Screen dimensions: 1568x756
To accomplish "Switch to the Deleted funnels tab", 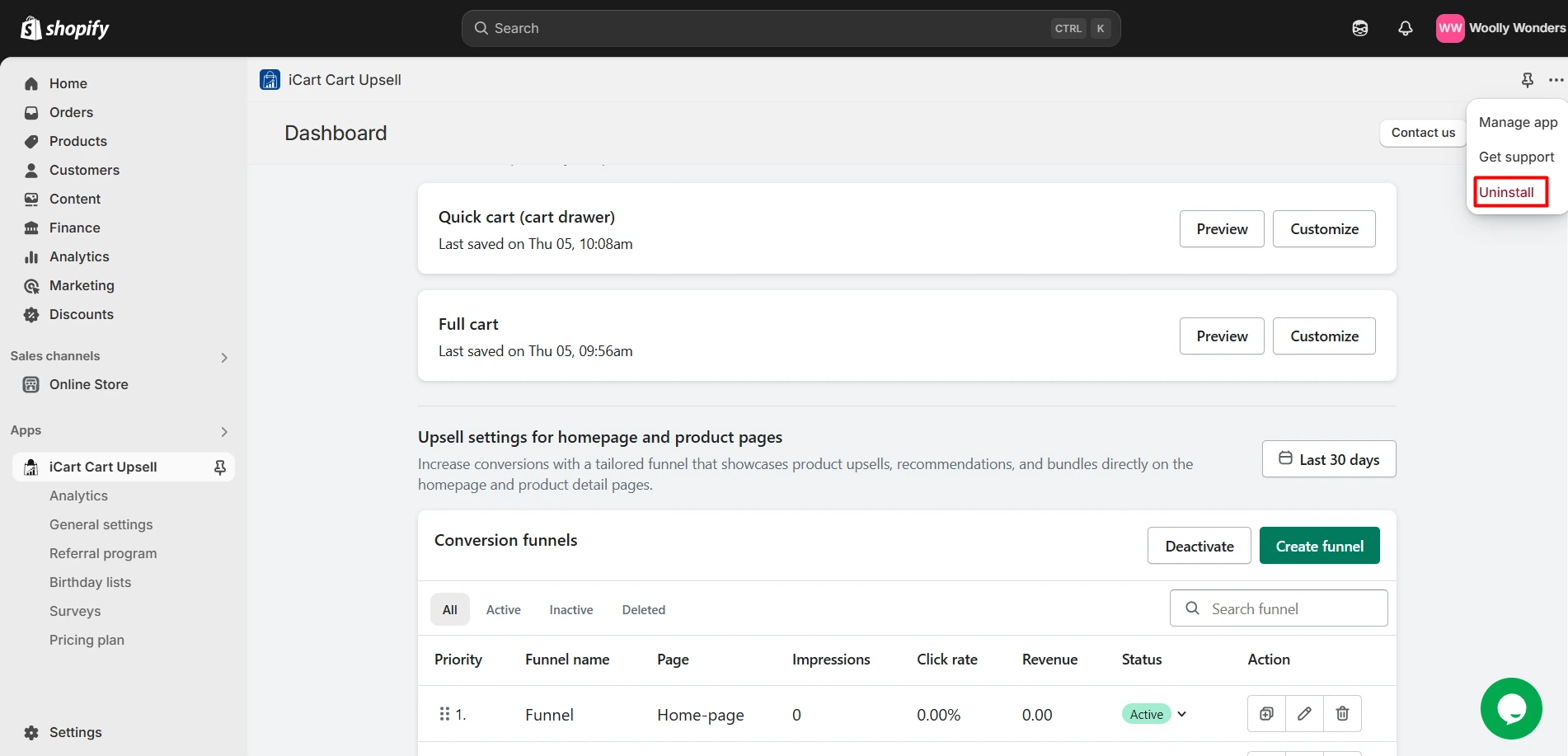I will pos(643,609).
